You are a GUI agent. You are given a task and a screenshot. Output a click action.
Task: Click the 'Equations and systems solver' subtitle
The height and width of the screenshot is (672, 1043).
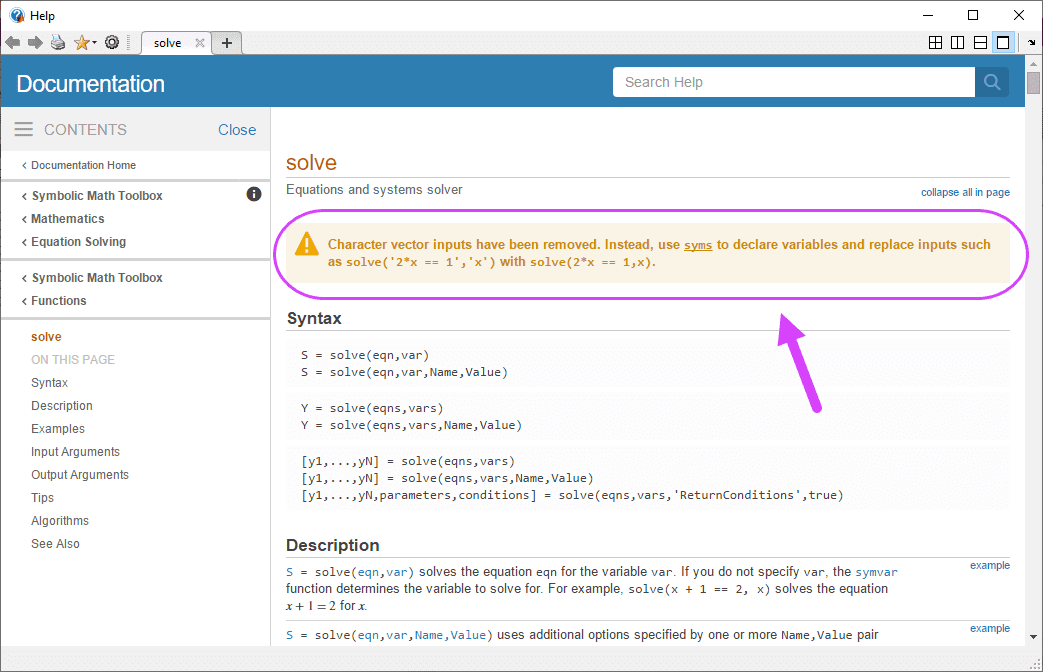coord(374,190)
